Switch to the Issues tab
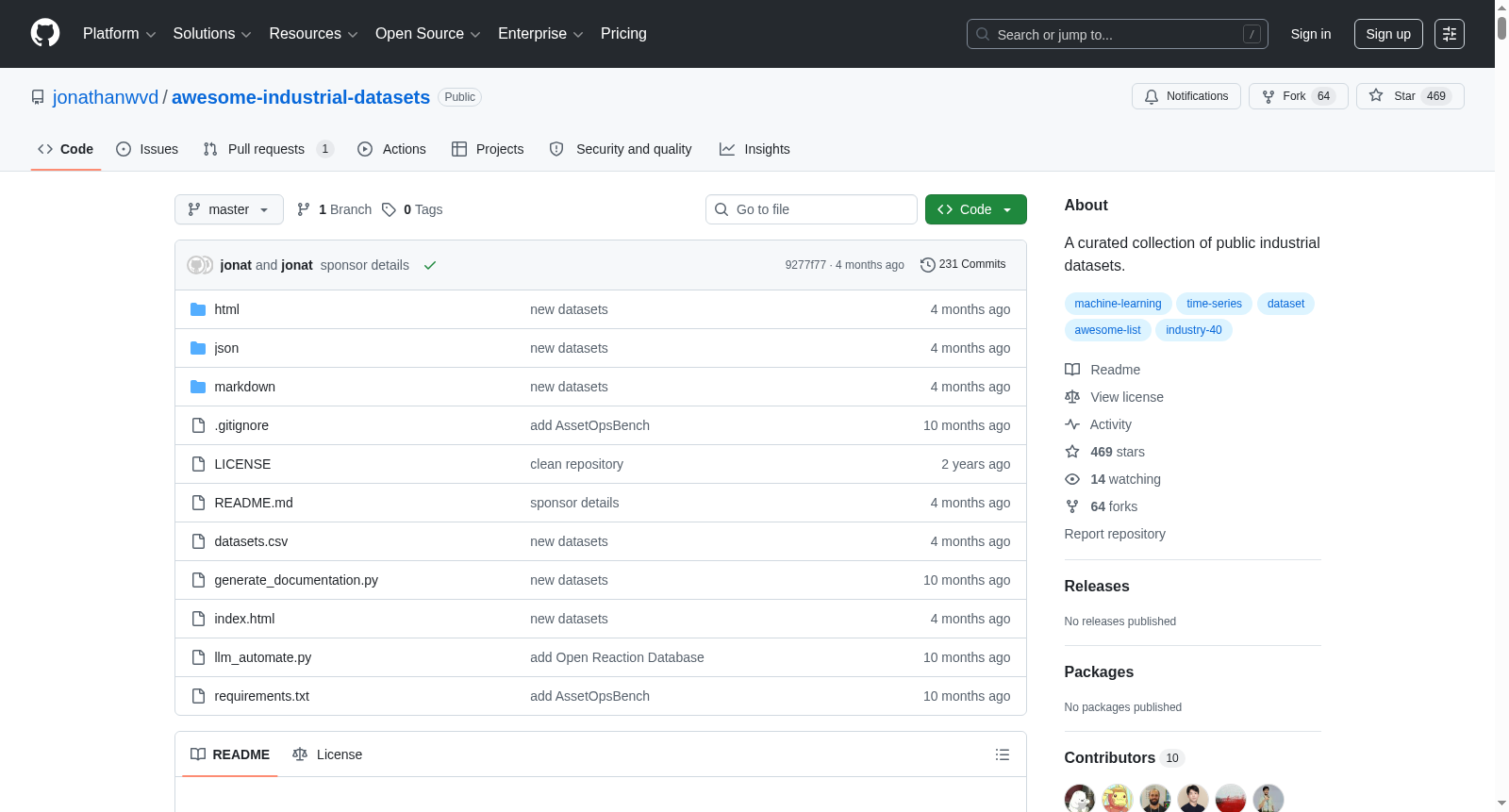 [x=147, y=149]
